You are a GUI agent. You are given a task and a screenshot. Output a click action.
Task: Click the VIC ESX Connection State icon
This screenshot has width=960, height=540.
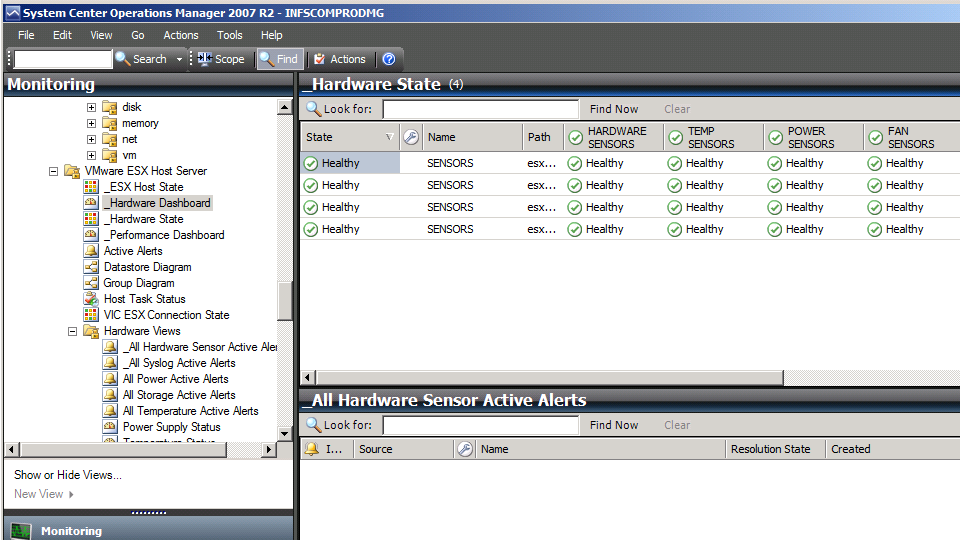pyautogui.click(x=91, y=315)
